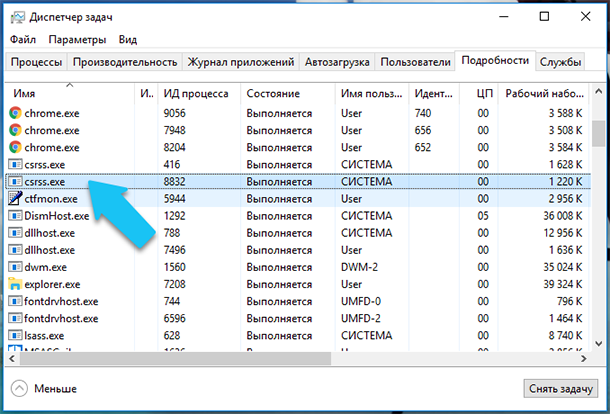Click the explorer.exe folder icon
The height and width of the screenshot is (414, 610).
coord(15,284)
